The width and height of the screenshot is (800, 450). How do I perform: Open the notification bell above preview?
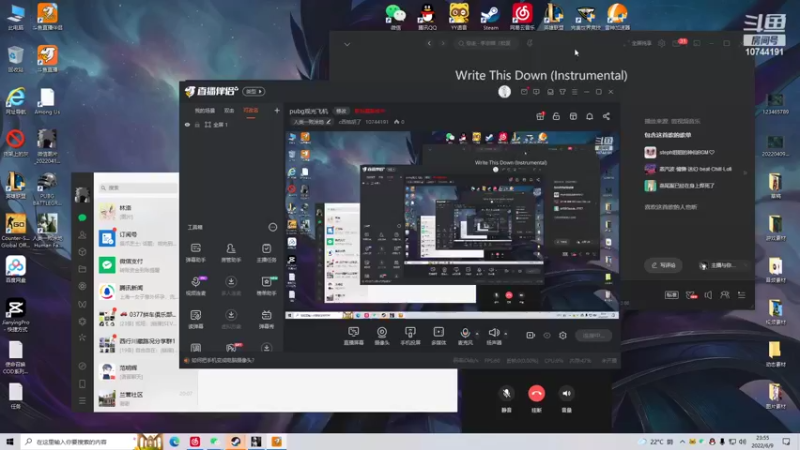coord(589,116)
